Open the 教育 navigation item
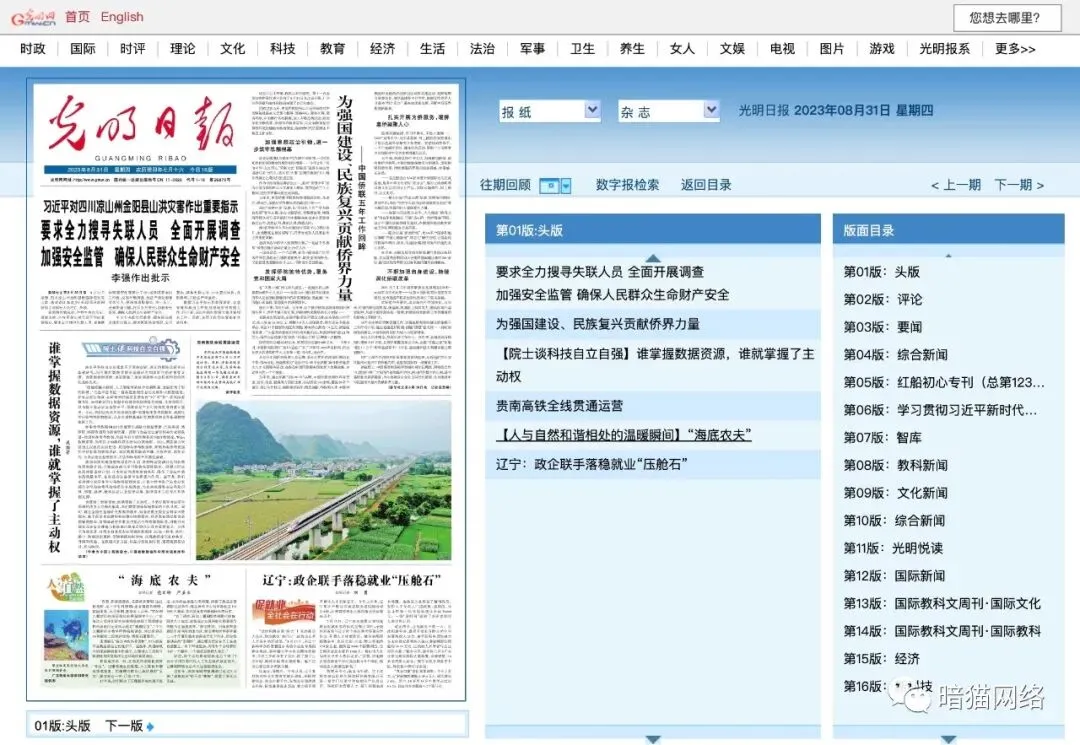The image size is (1080, 745). point(332,49)
